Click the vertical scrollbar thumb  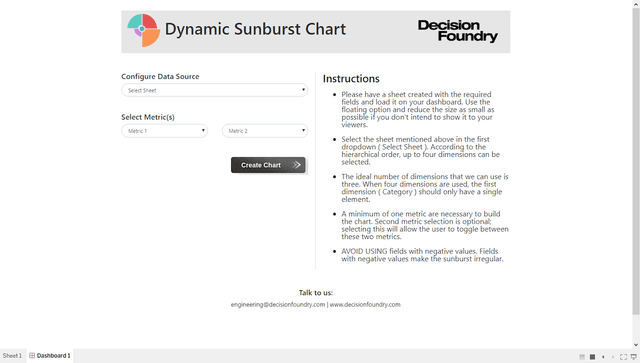pyautogui.click(x=636, y=161)
